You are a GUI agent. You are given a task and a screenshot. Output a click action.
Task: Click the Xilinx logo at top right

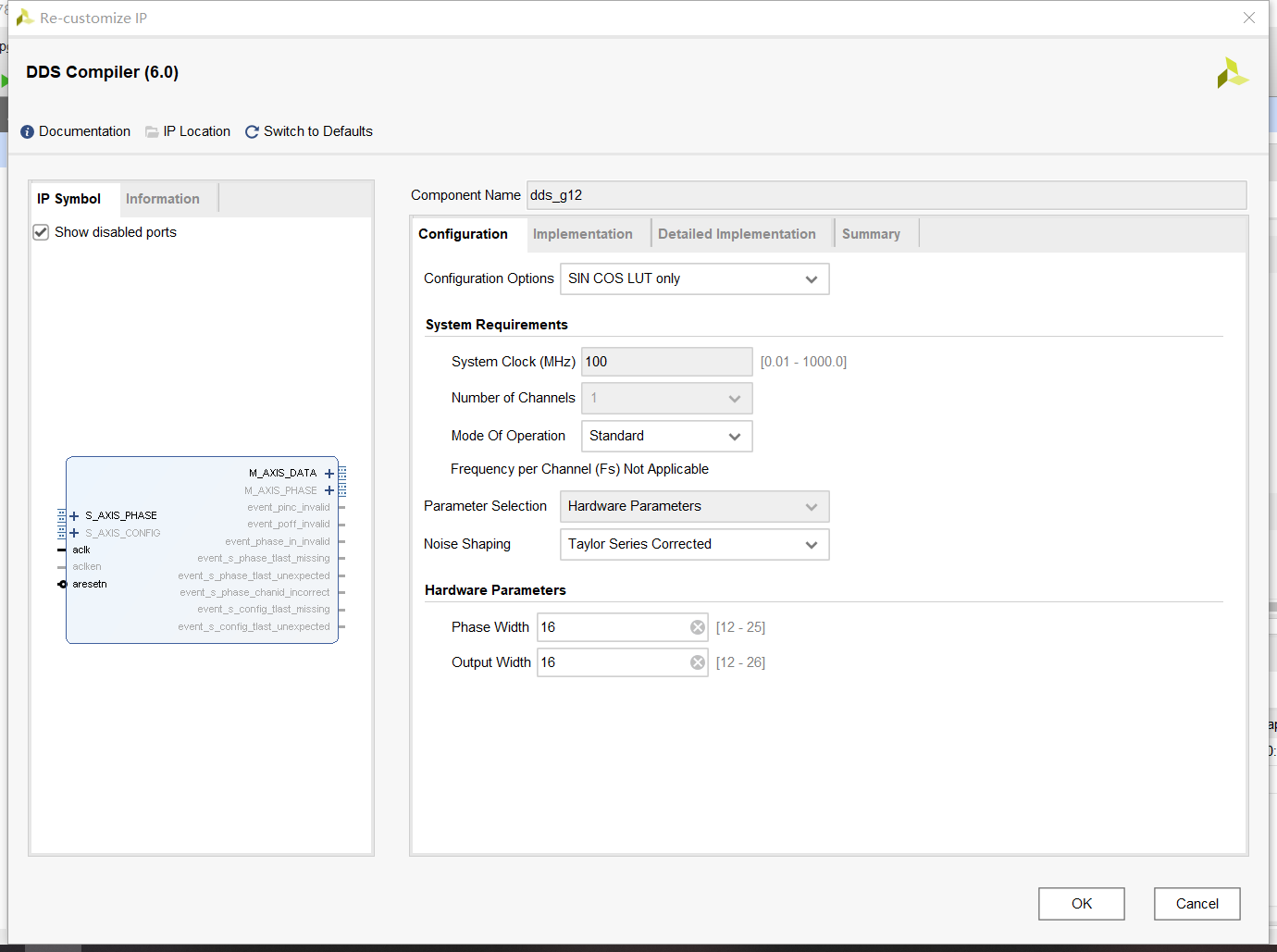1233,73
